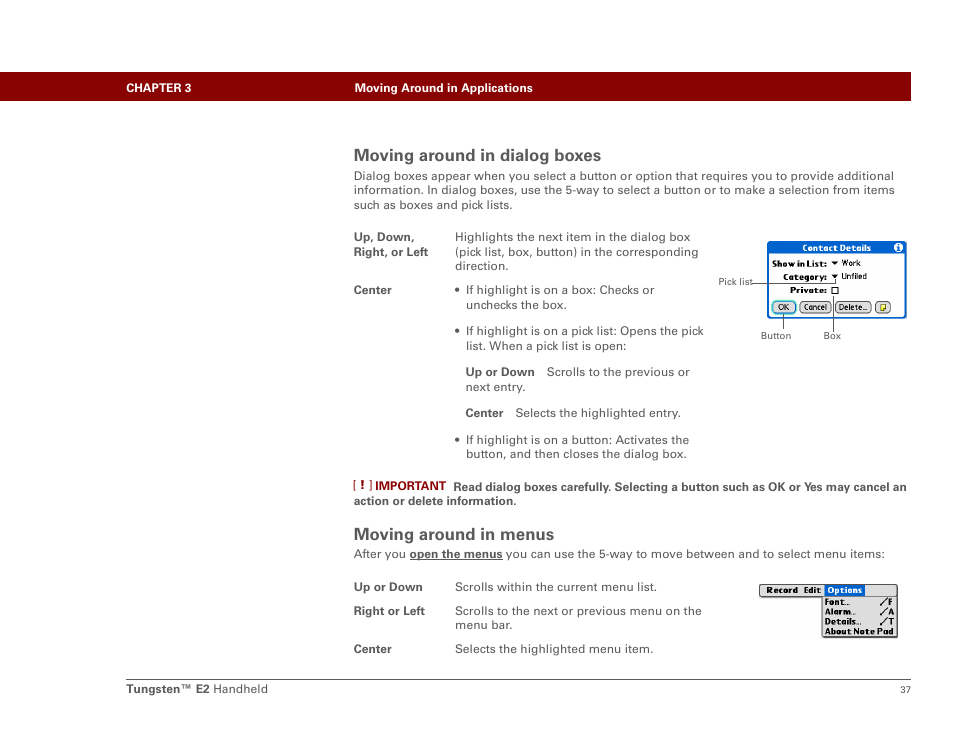
Task: Click the "Tungsten E2 Handheld" footer text
Action: pos(197,689)
